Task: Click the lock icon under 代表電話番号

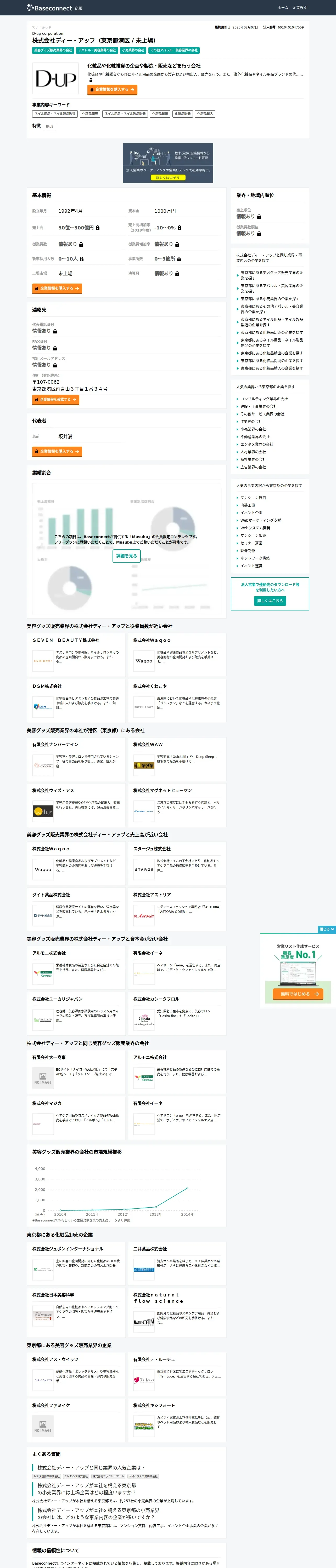Action: [55, 331]
